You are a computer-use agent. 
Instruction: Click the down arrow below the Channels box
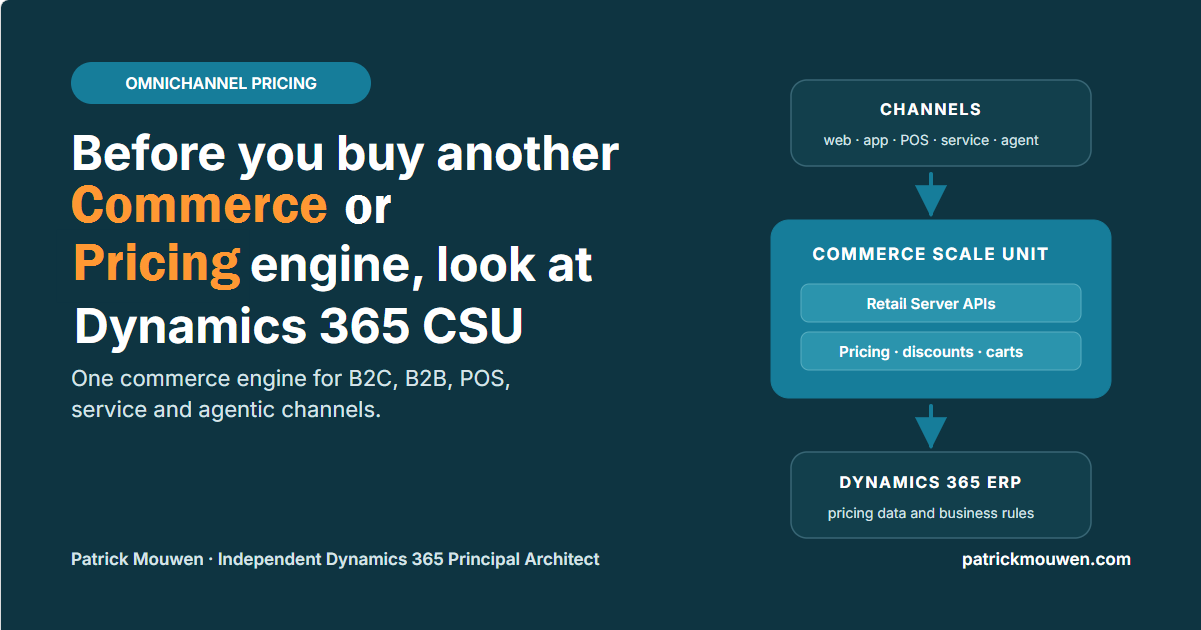pyautogui.click(x=931, y=194)
